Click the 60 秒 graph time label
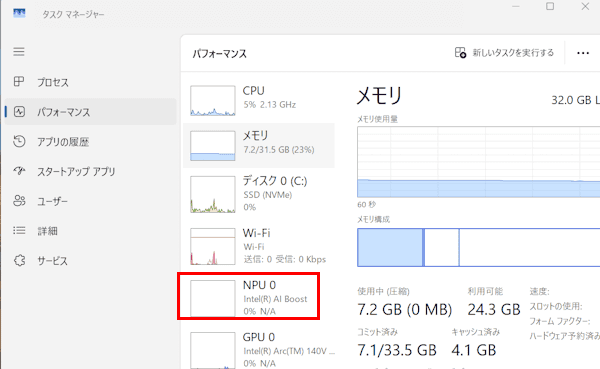Image resolution: width=600 pixels, height=369 pixels. pyautogui.click(x=367, y=205)
